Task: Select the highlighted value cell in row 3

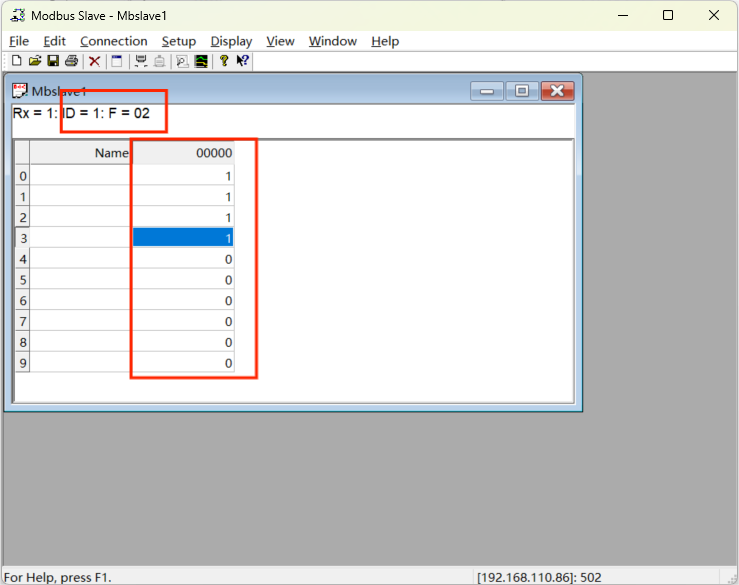Action: click(183, 238)
